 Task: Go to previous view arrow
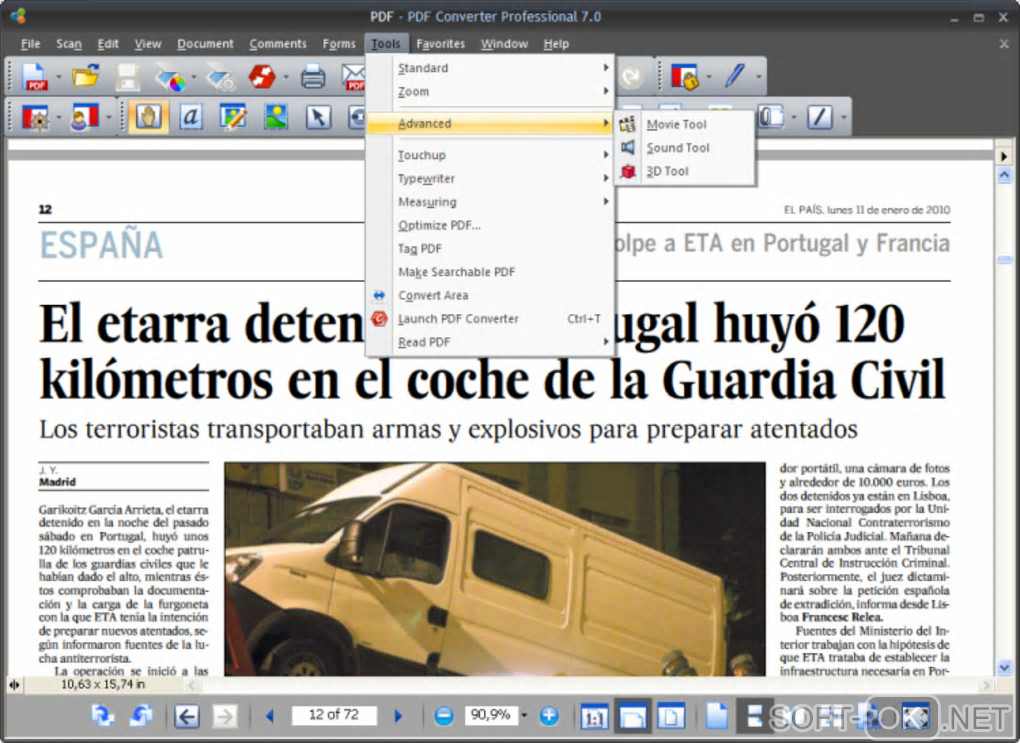click(x=187, y=716)
